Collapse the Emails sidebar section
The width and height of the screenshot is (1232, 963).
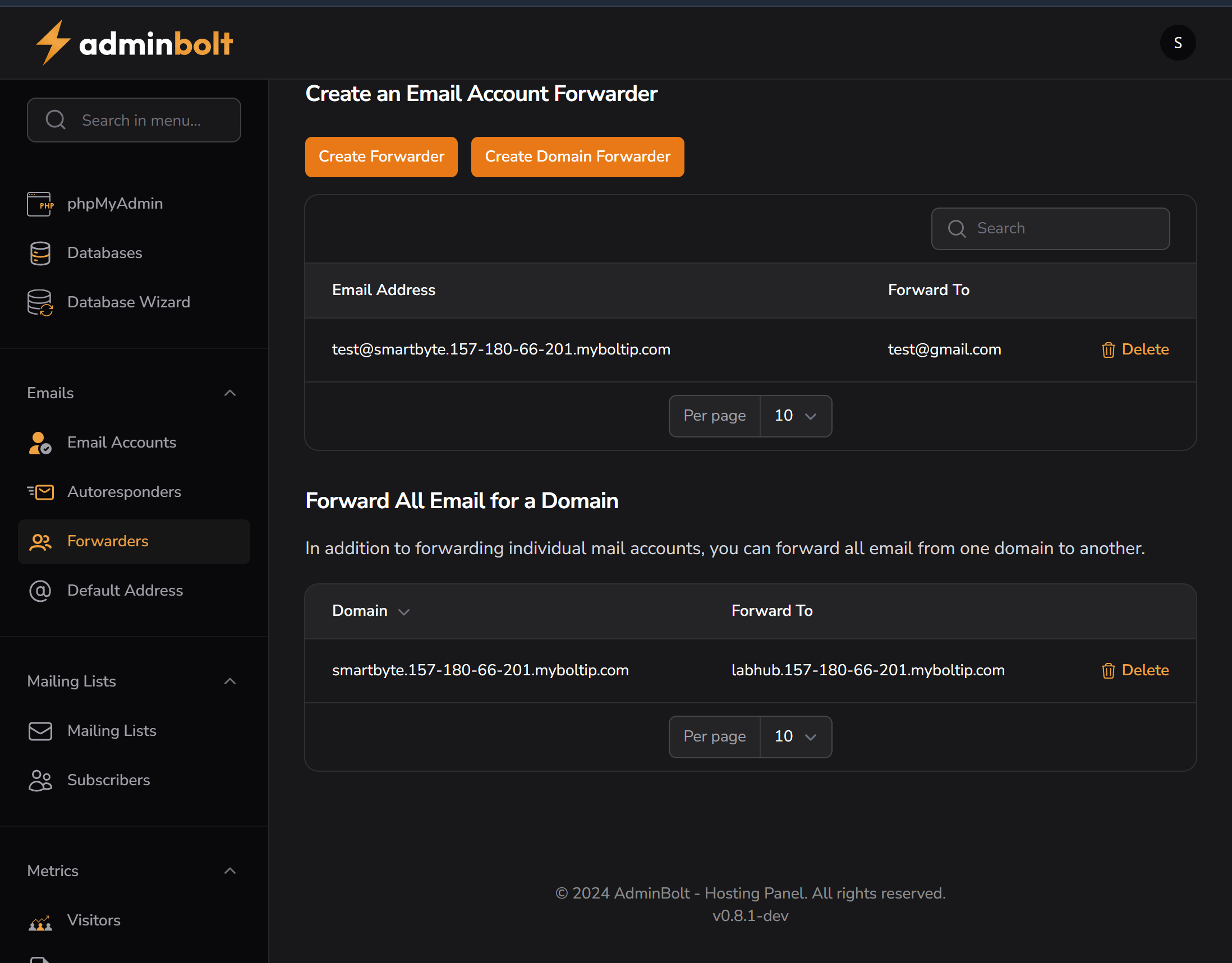coord(229,393)
